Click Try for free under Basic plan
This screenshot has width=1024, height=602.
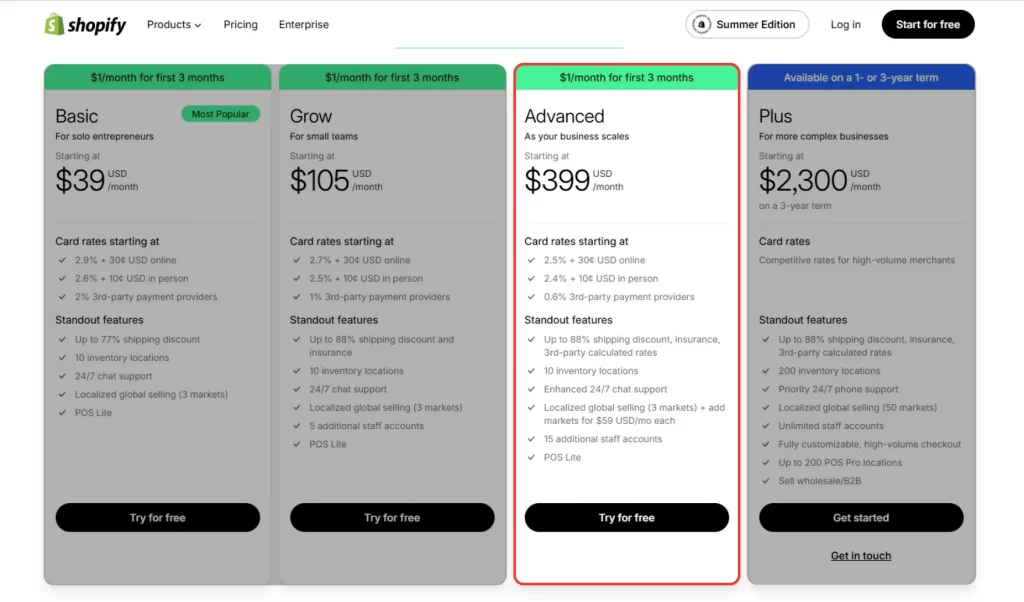coord(158,518)
